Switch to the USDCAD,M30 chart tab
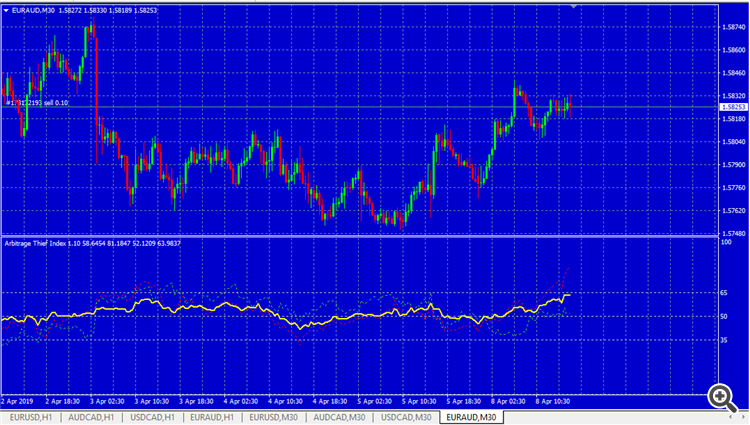 406,417
